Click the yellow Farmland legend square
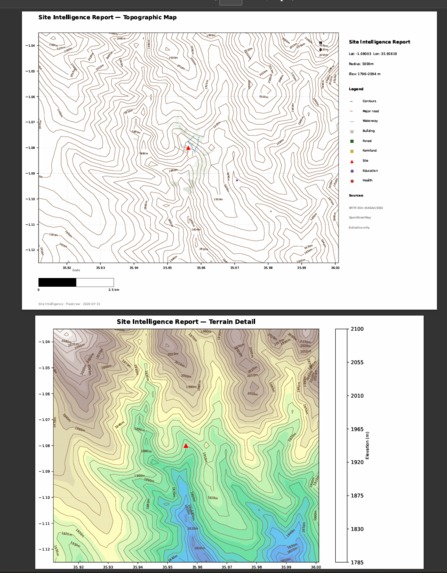Image resolution: width=447 pixels, height=573 pixels. (352, 151)
